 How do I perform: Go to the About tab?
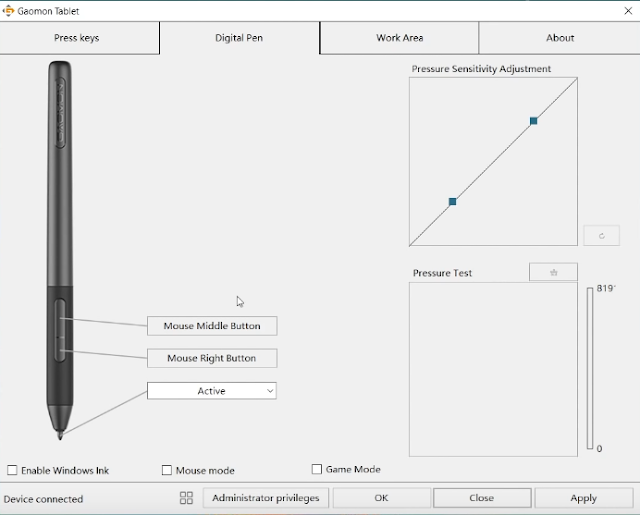click(x=560, y=38)
